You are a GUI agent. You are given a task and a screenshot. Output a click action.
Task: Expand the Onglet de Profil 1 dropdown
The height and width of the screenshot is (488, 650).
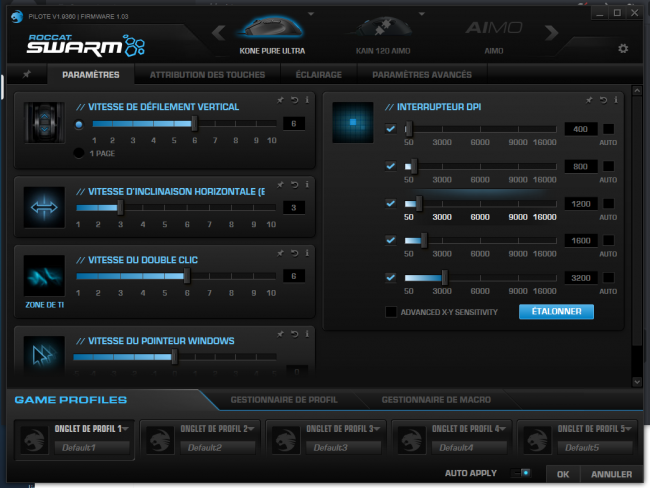click(x=125, y=428)
